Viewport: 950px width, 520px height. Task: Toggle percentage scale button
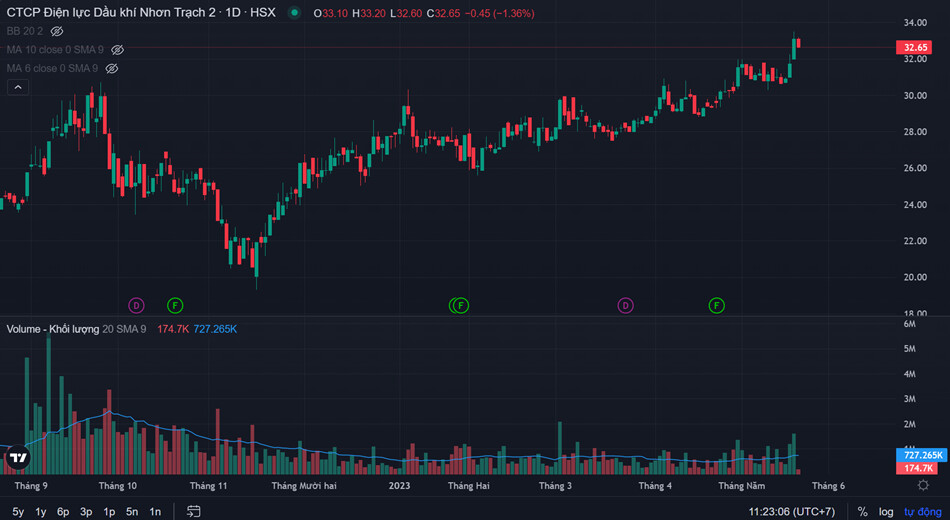862,511
